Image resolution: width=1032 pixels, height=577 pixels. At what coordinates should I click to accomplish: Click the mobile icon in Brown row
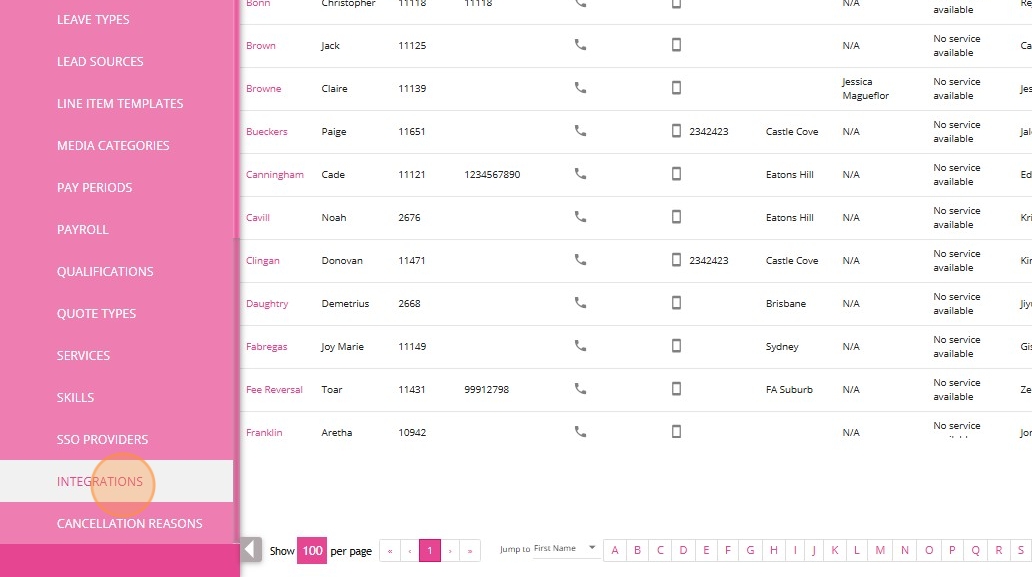point(676,45)
